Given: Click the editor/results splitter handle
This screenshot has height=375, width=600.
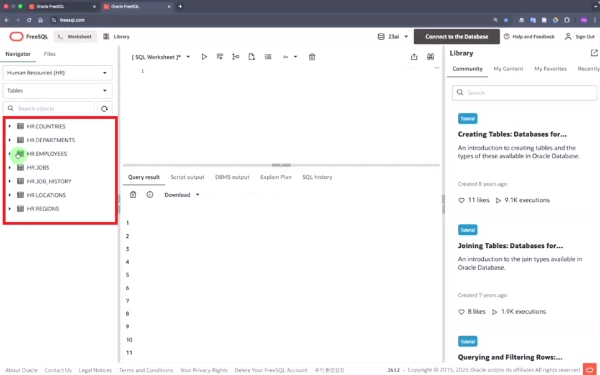Looking at the screenshot, I should (281, 165).
